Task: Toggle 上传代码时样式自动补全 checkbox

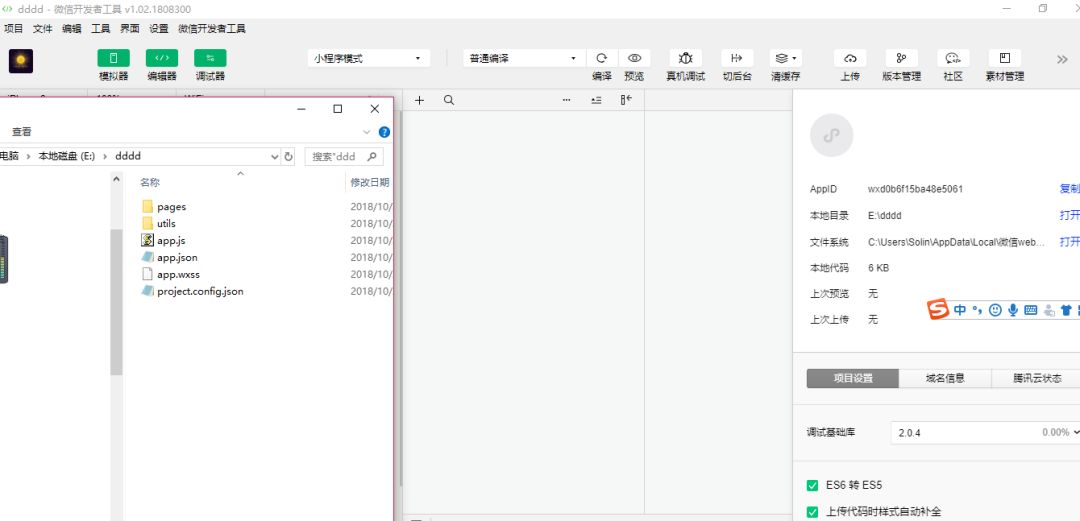Action: coord(812,512)
